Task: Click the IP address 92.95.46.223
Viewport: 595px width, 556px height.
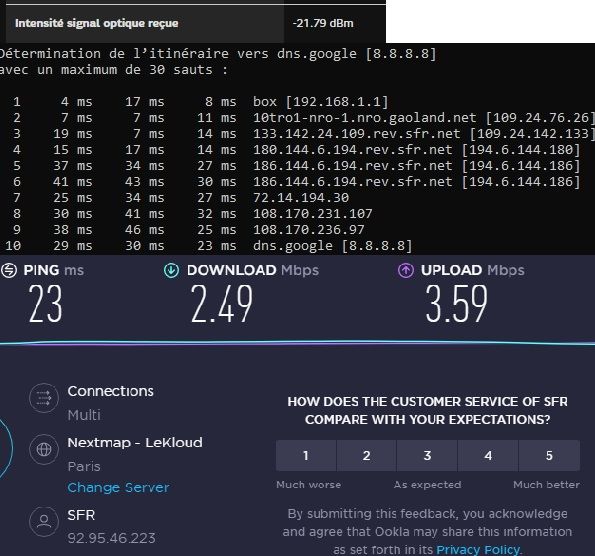Action: 112,538
